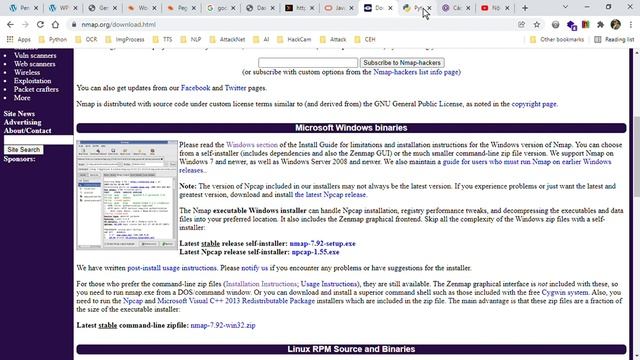The width and height of the screenshot is (640, 360).
Task: Close the active 'Do' nmap tab
Action: [390, 8]
